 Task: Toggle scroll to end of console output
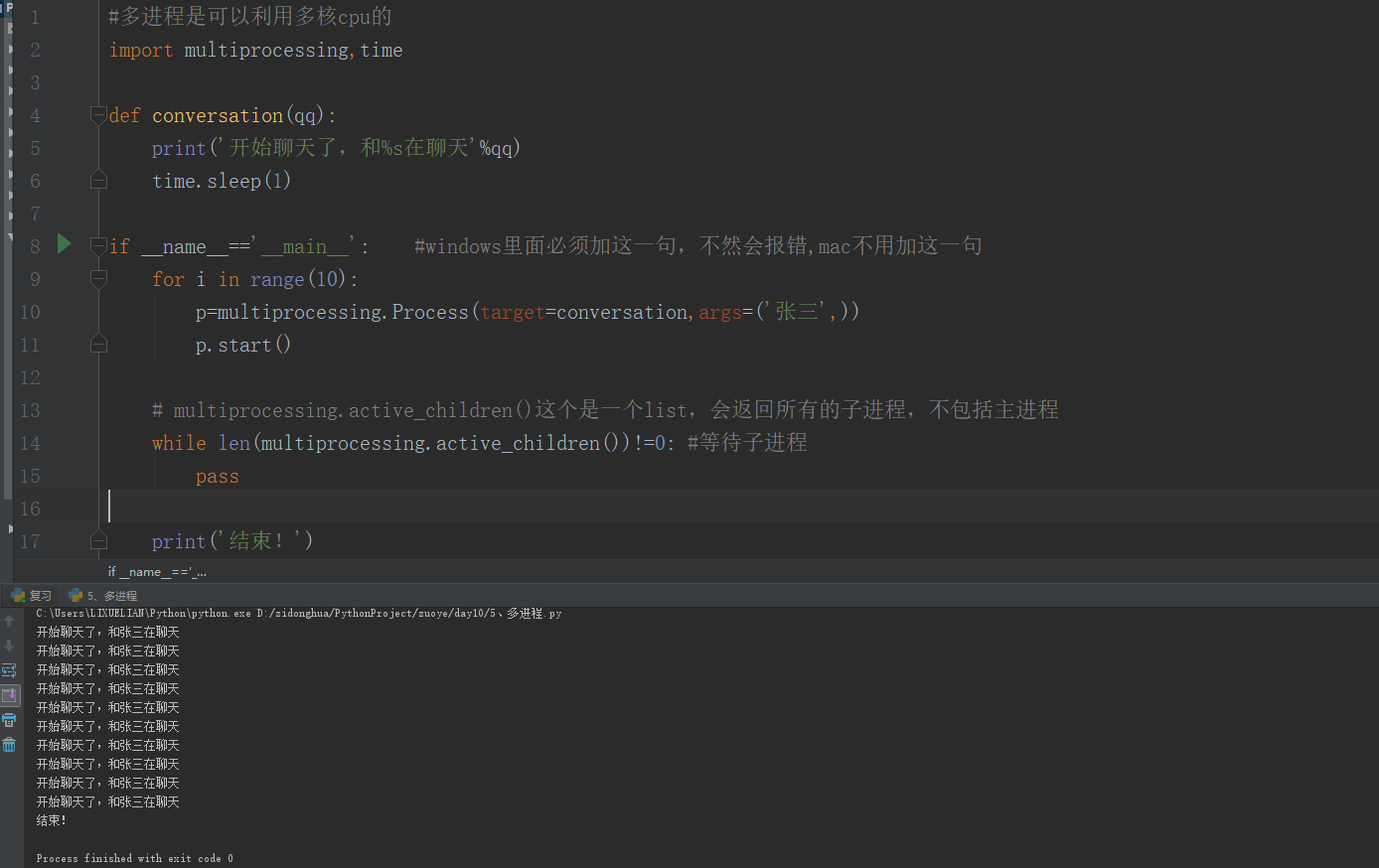coord(9,695)
